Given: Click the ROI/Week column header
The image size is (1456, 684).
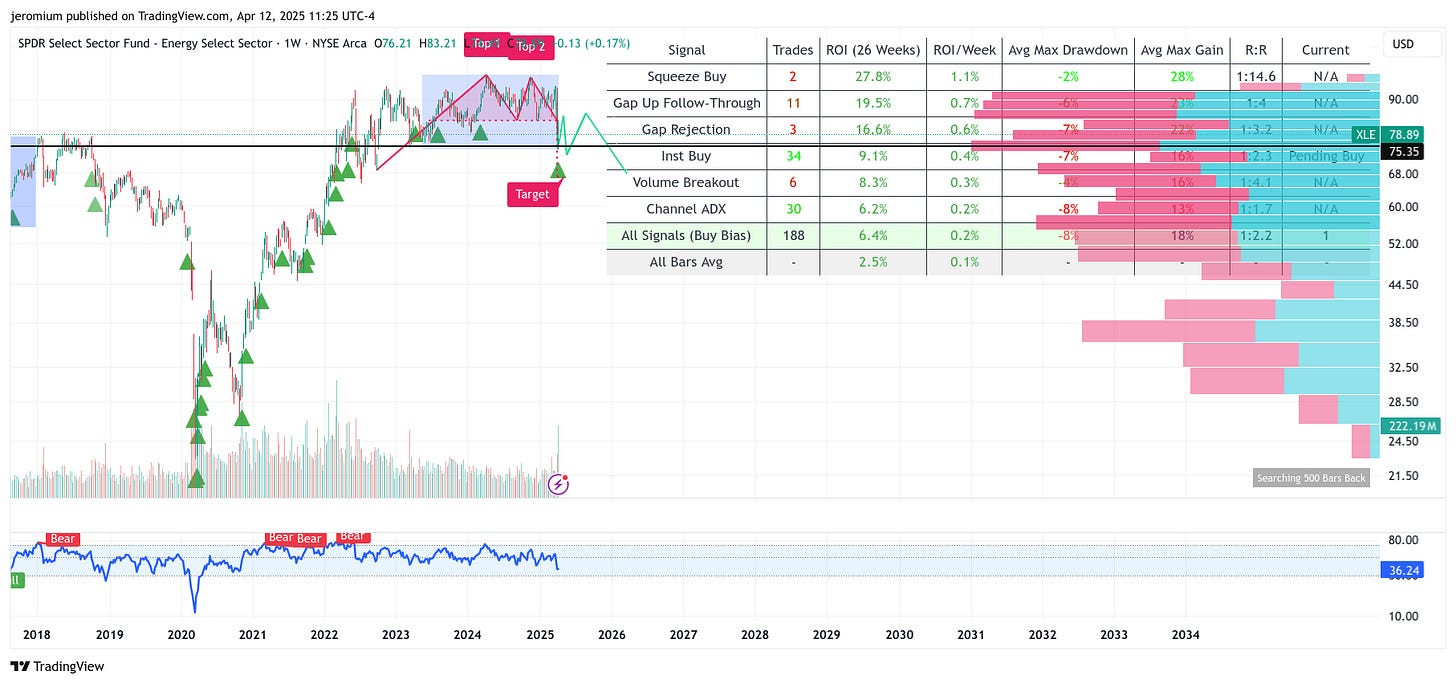Looking at the screenshot, I should tap(962, 50).
